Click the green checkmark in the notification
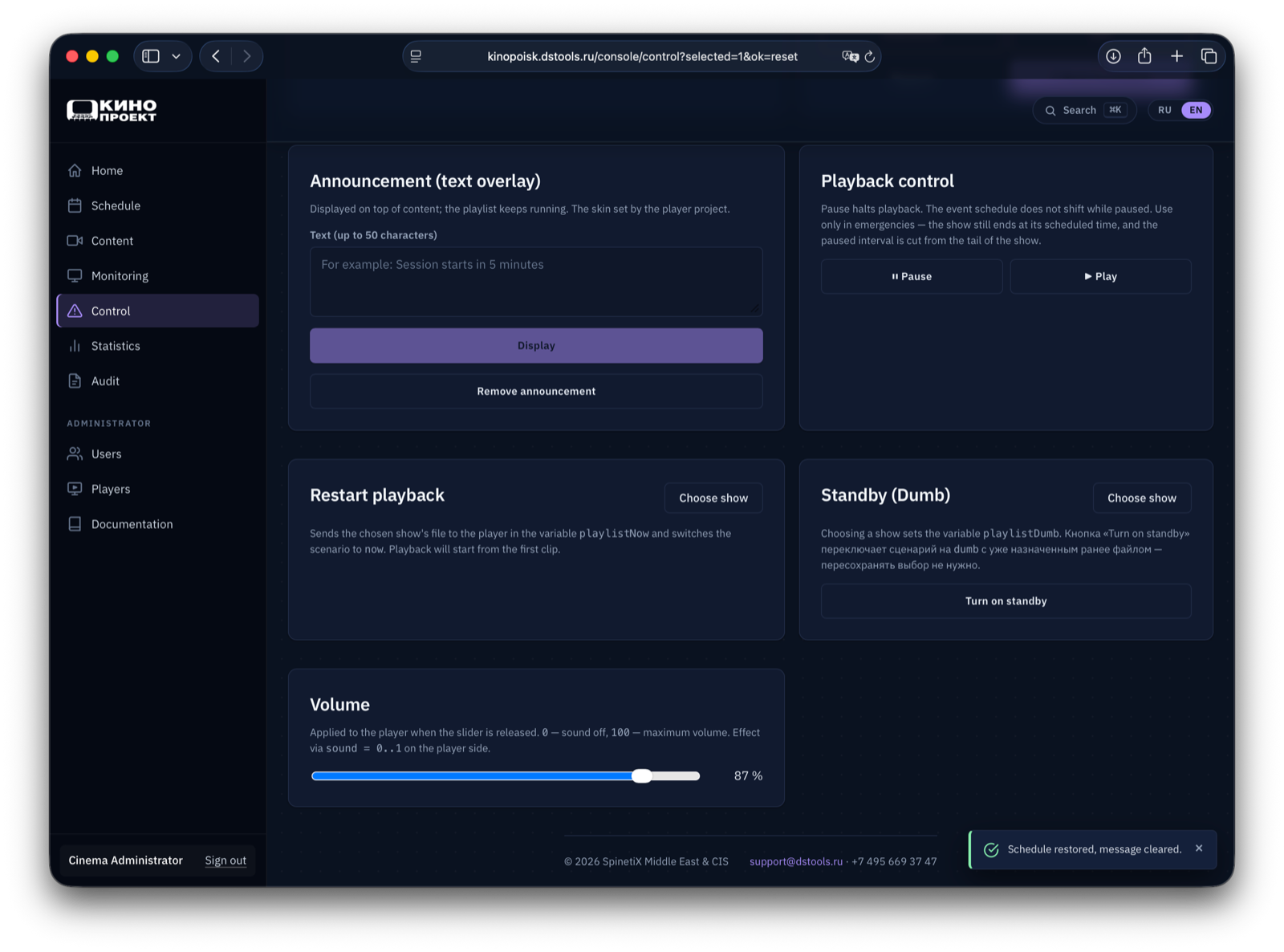The width and height of the screenshot is (1284, 952). tap(991, 850)
